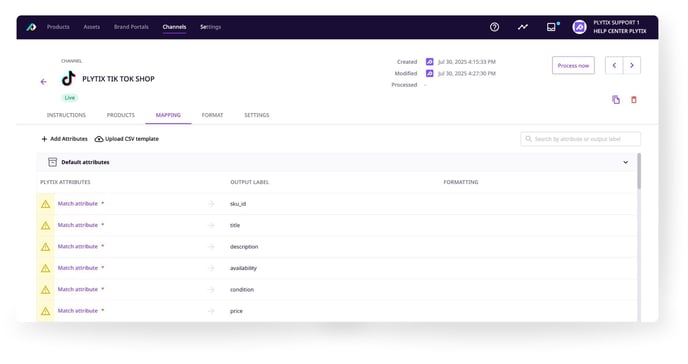Open the activity trend line icon

point(523,27)
